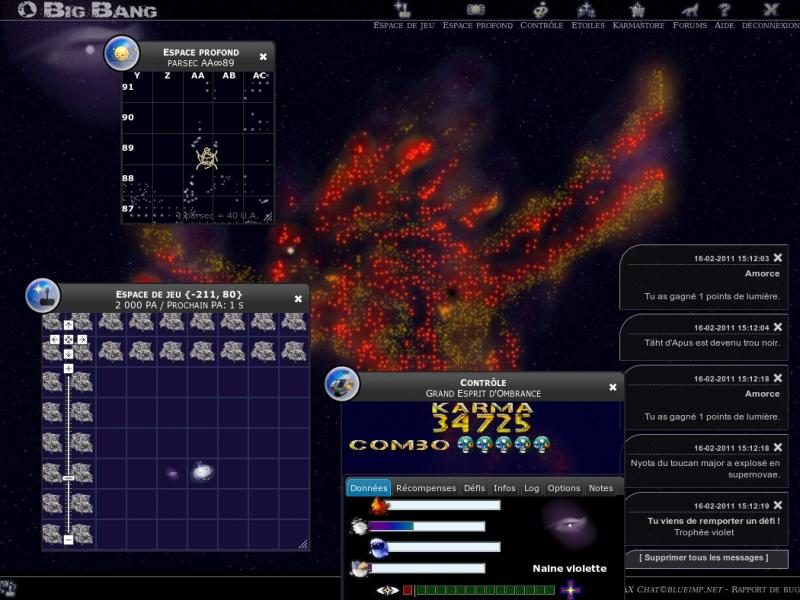The height and width of the screenshot is (600, 800).
Task: Select the fire element icon in the Contrôle panel
Action: click(379, 506)
